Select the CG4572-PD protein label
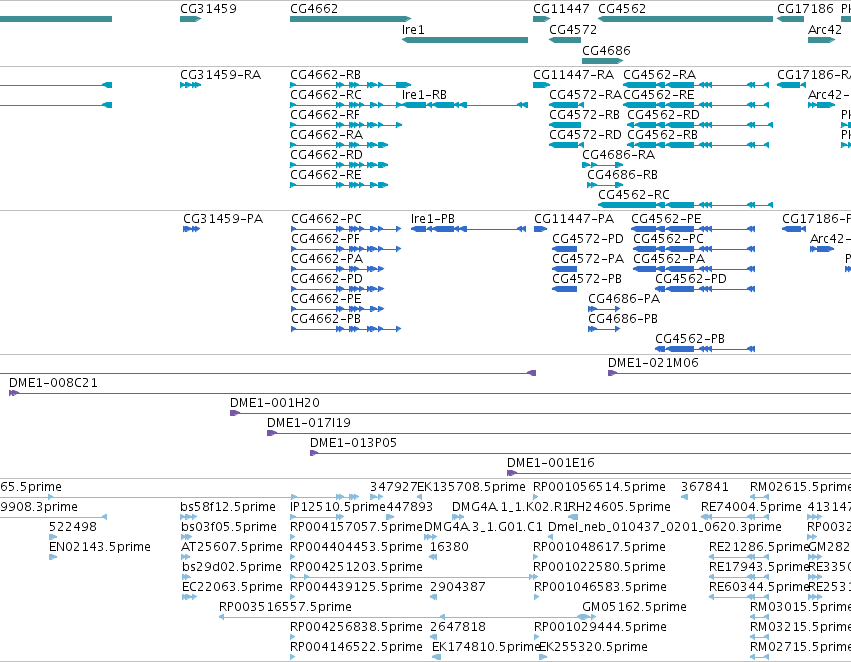 point(588,239)
